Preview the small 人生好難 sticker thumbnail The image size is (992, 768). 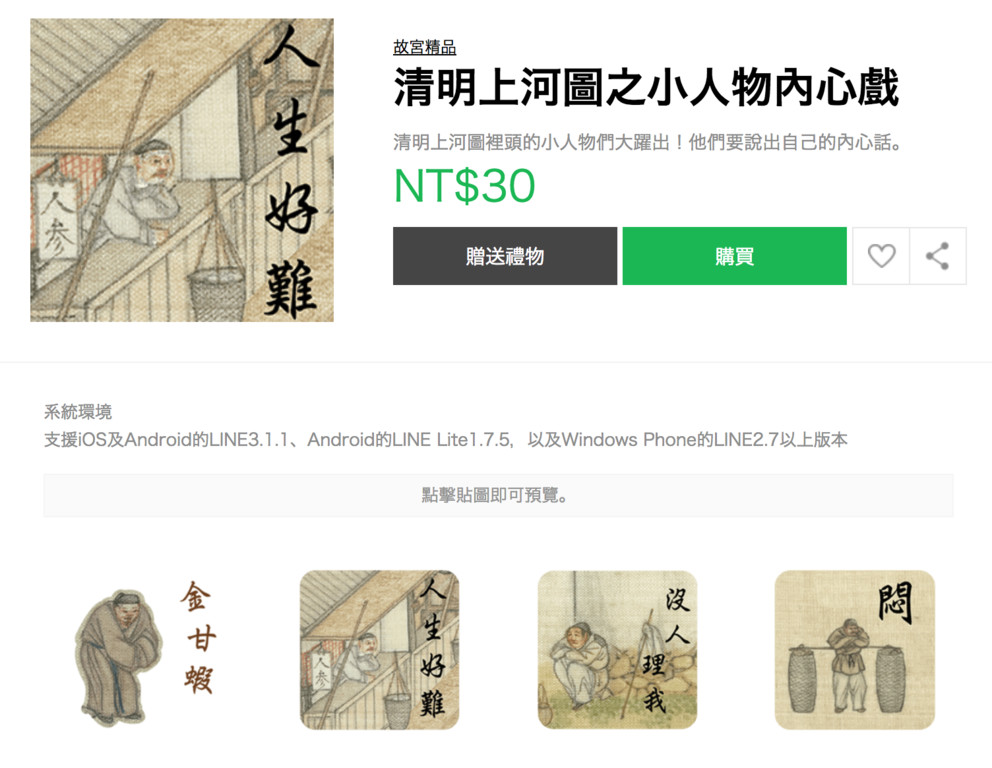(380, 650)
